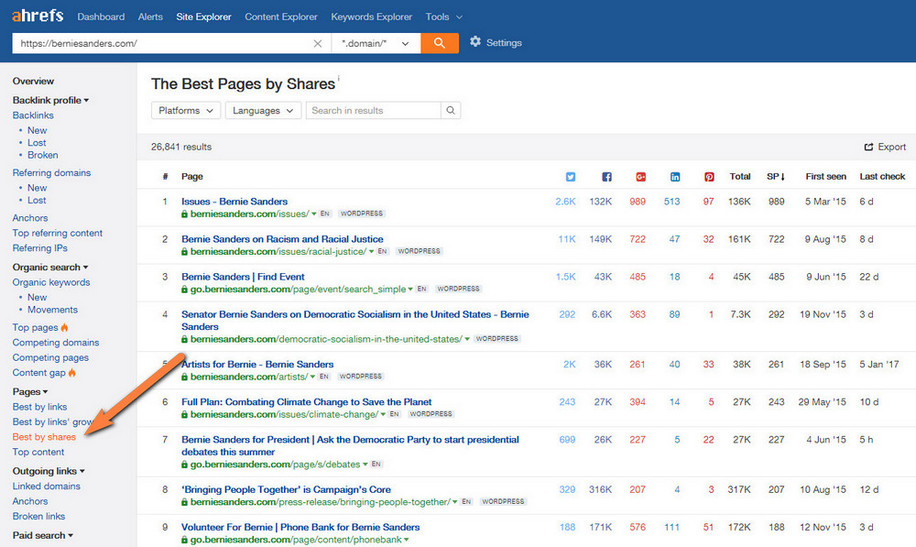This screenshot has width=916, height=547.
Task: Open 'Artists for Bernie' page link
Action: pyautogui.click(x=257, y=365)
